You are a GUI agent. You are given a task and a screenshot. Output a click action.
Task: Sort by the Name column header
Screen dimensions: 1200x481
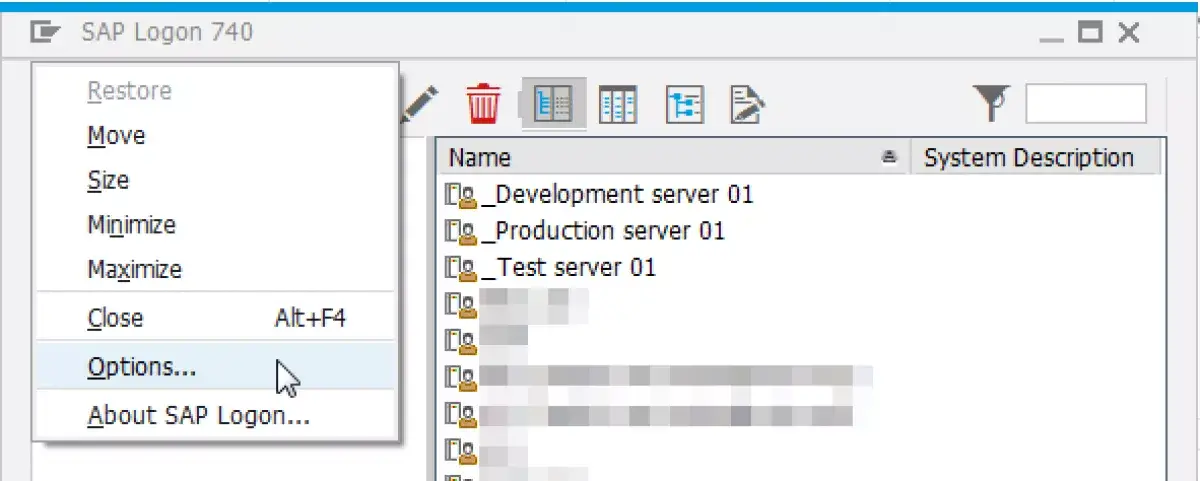click(673, 158)
